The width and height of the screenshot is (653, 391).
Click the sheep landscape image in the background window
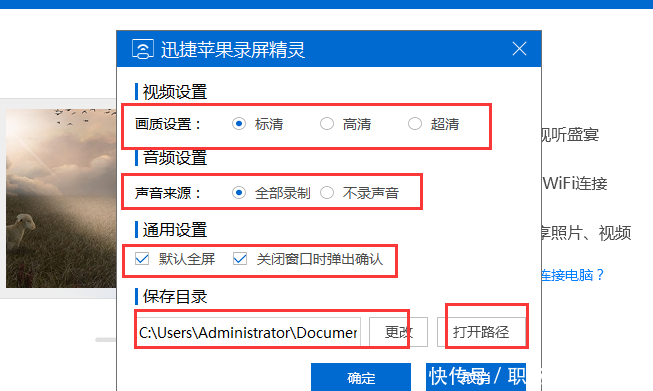(61, 198)
